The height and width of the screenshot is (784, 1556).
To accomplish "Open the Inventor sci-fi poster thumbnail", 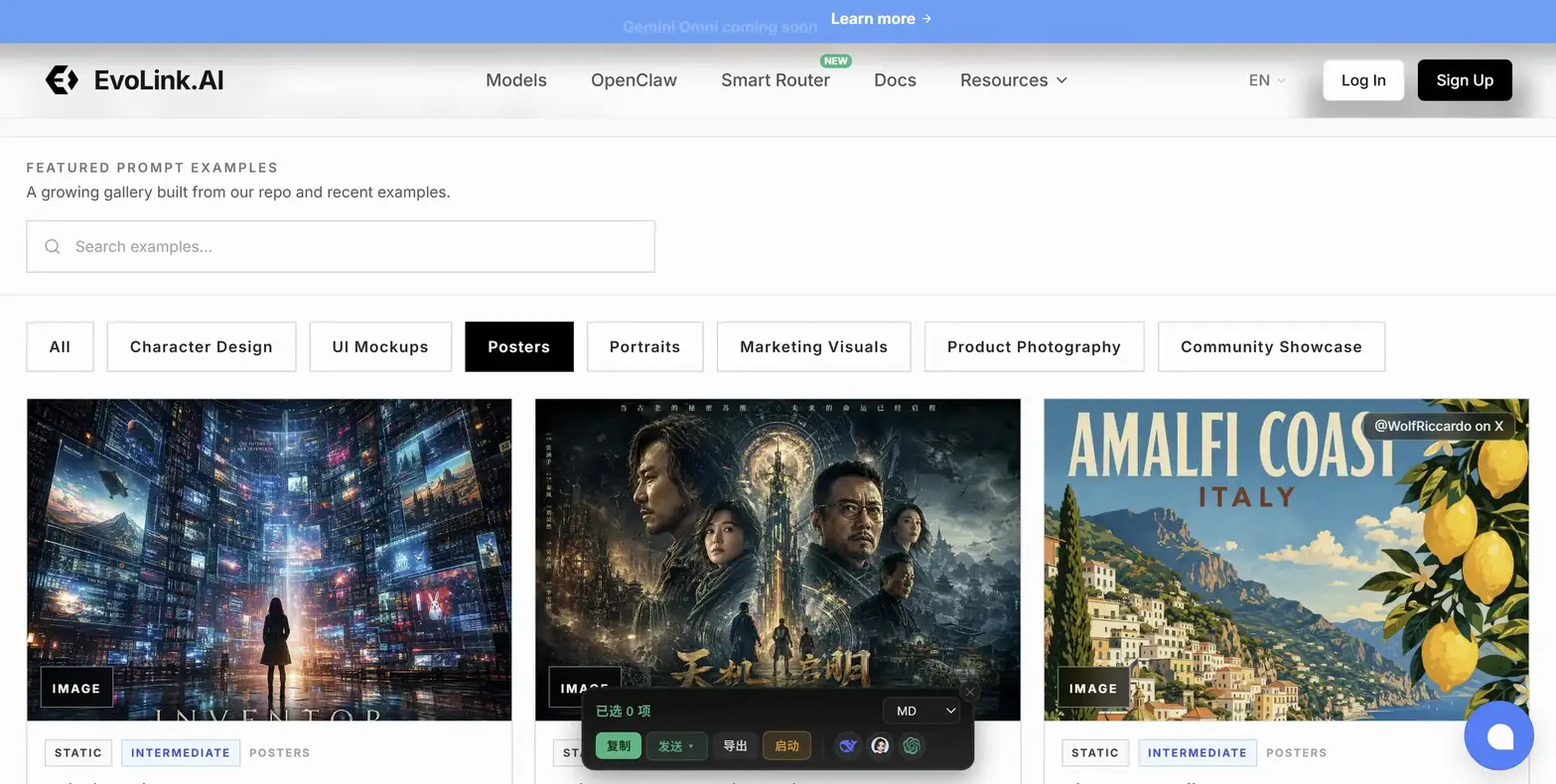I will coord(269,560).
